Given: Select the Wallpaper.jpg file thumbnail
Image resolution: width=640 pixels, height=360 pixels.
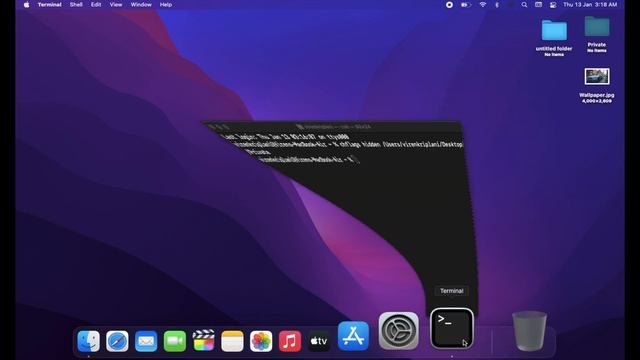Looking at the screenshot, I should [597, 76].
